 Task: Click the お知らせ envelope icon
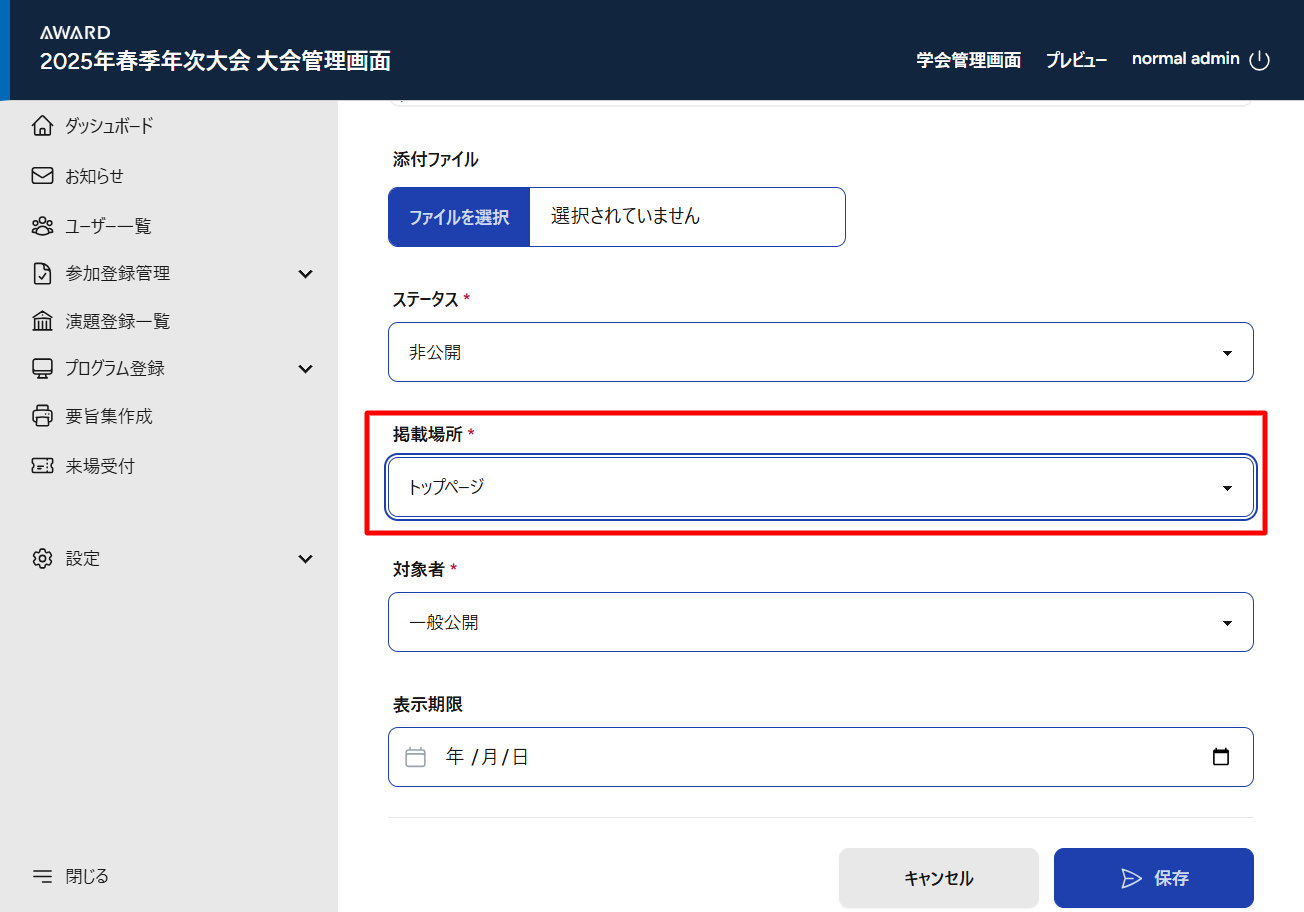click(x=42, y=176)
